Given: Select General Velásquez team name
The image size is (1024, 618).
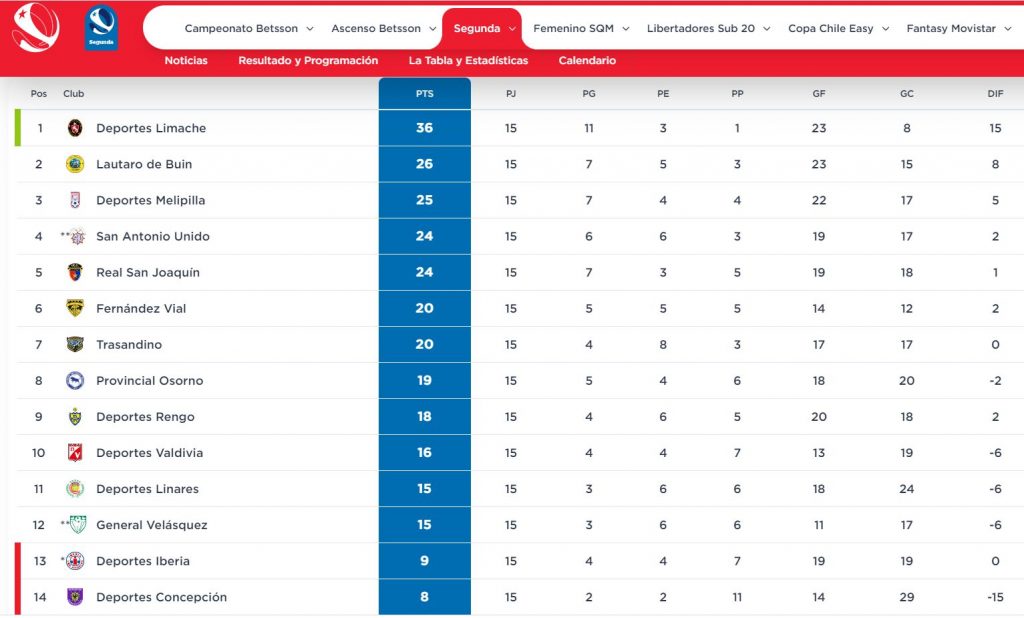Looking at the screenshot, I should coord(152,525).
